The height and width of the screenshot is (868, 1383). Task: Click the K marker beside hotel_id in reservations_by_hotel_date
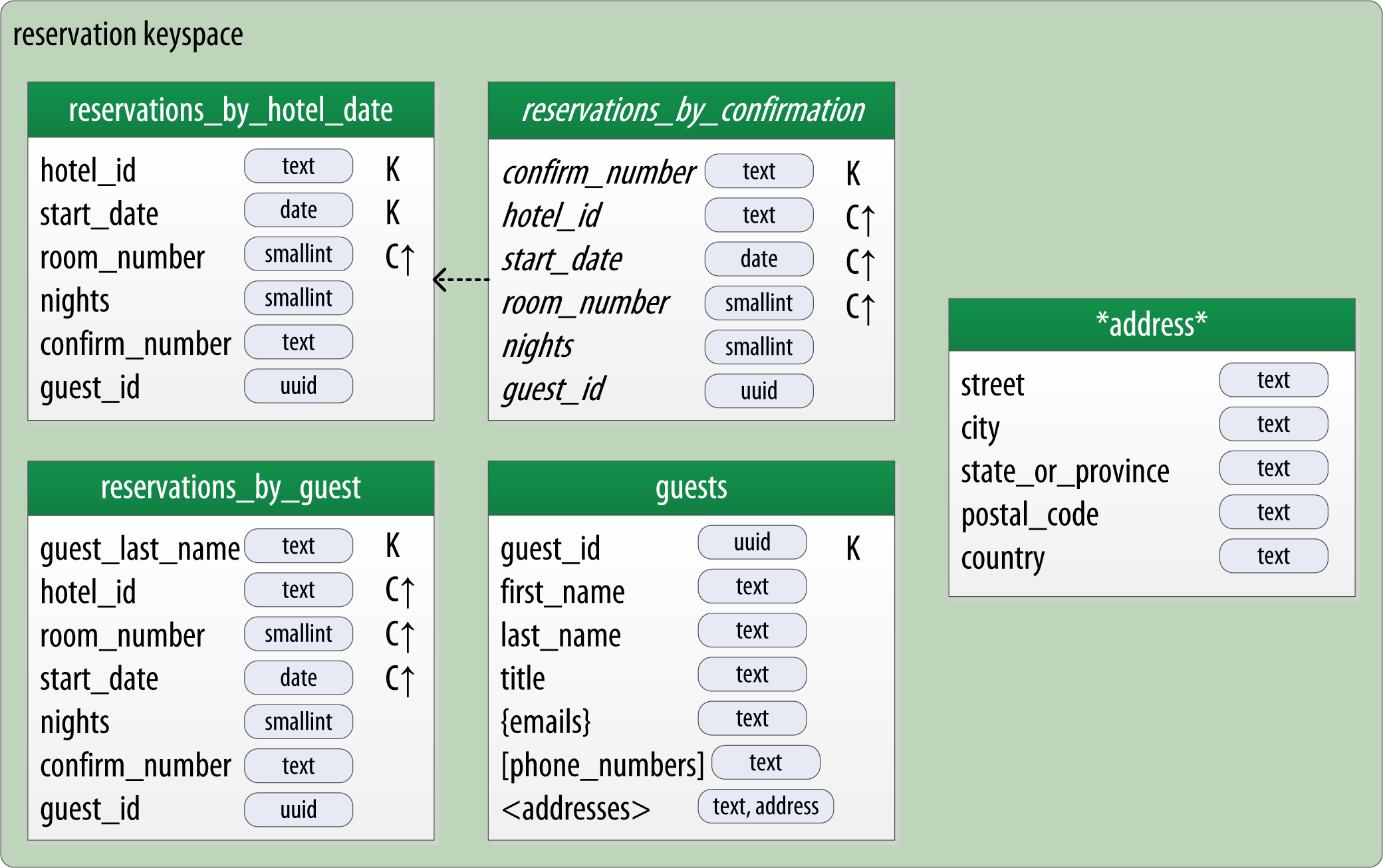click(x=392, y=169)
